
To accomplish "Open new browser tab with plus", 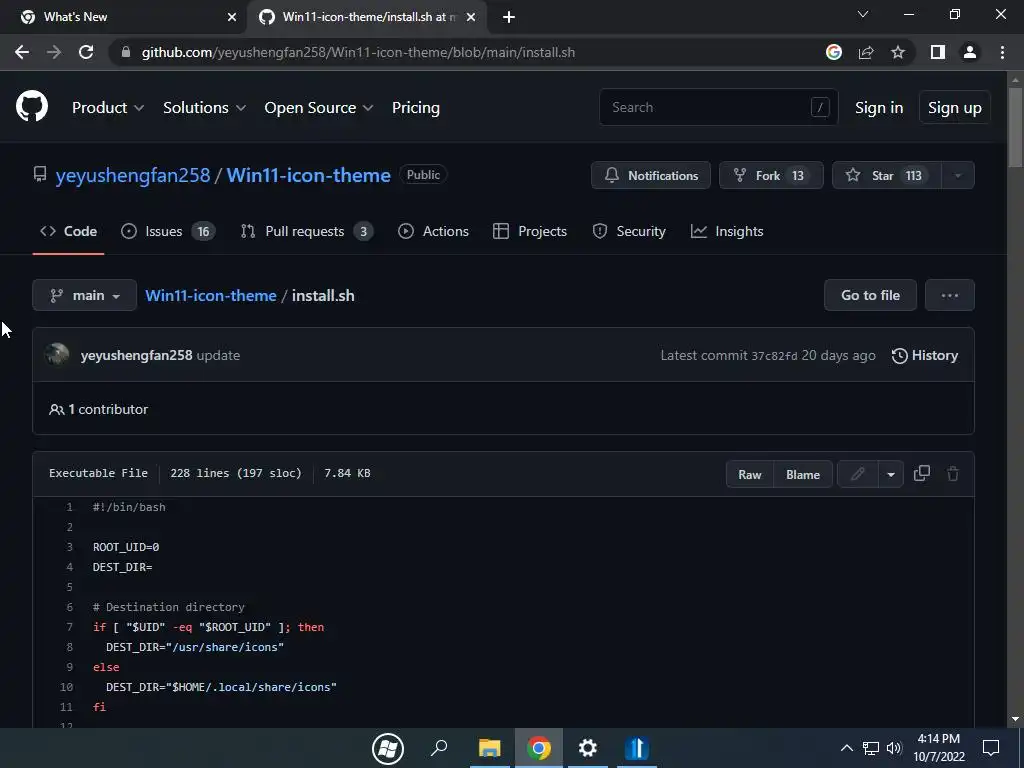I will [509, 17].
